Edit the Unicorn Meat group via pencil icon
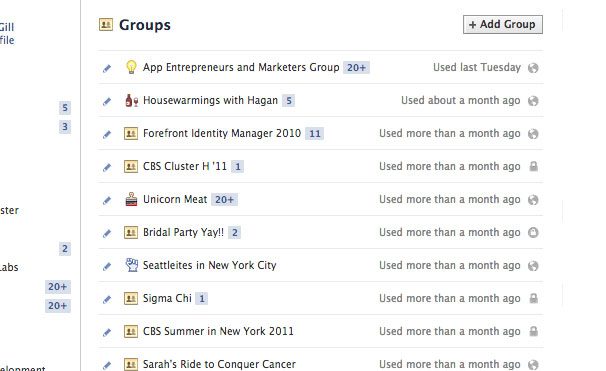Screen dimensions: 606x371 [107, 200]
